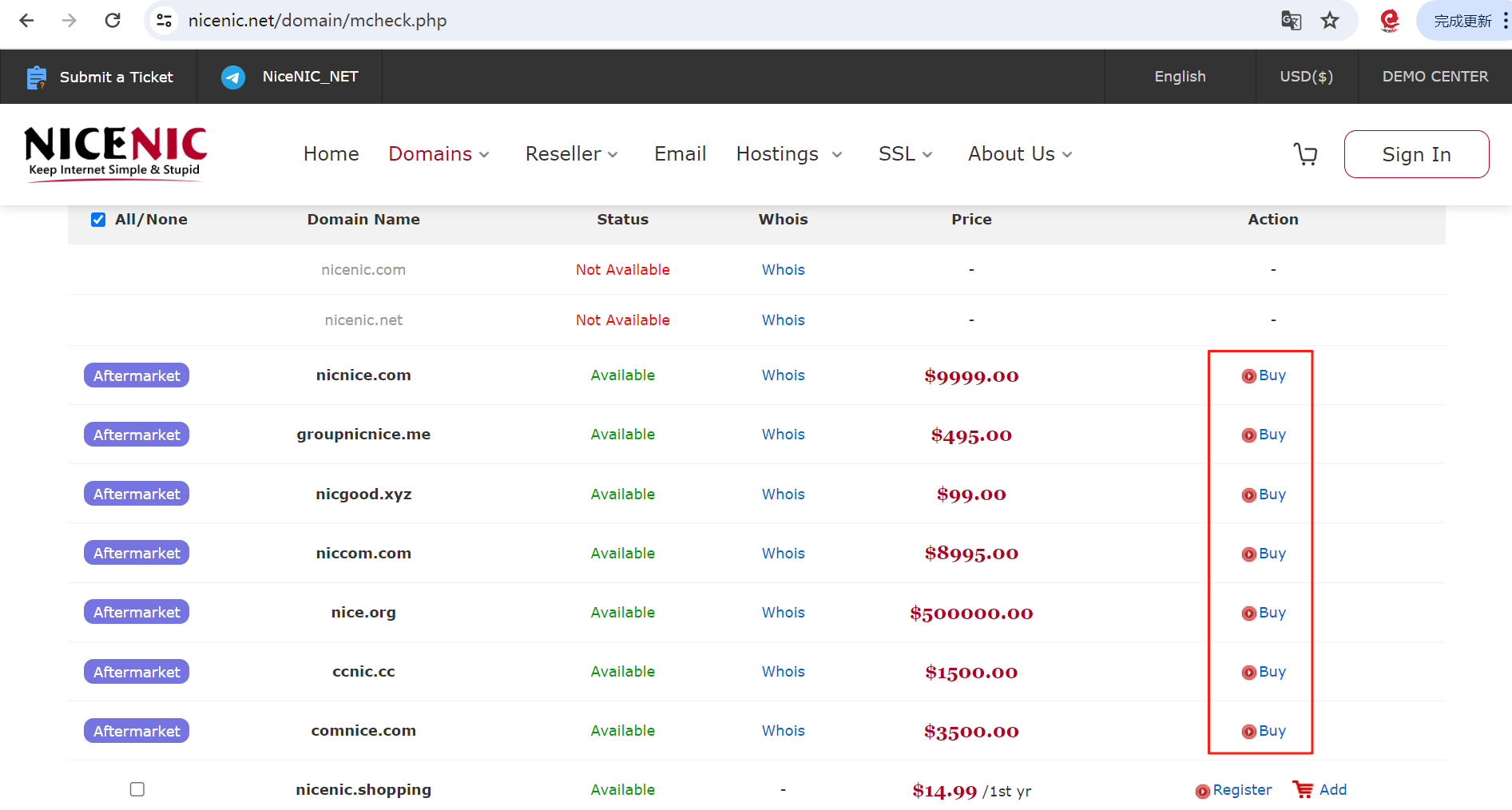The height and width of the screenshot is (810, 1512).
Task: Bookmark this page with star icon
Action: click(x=1329, y=21)
